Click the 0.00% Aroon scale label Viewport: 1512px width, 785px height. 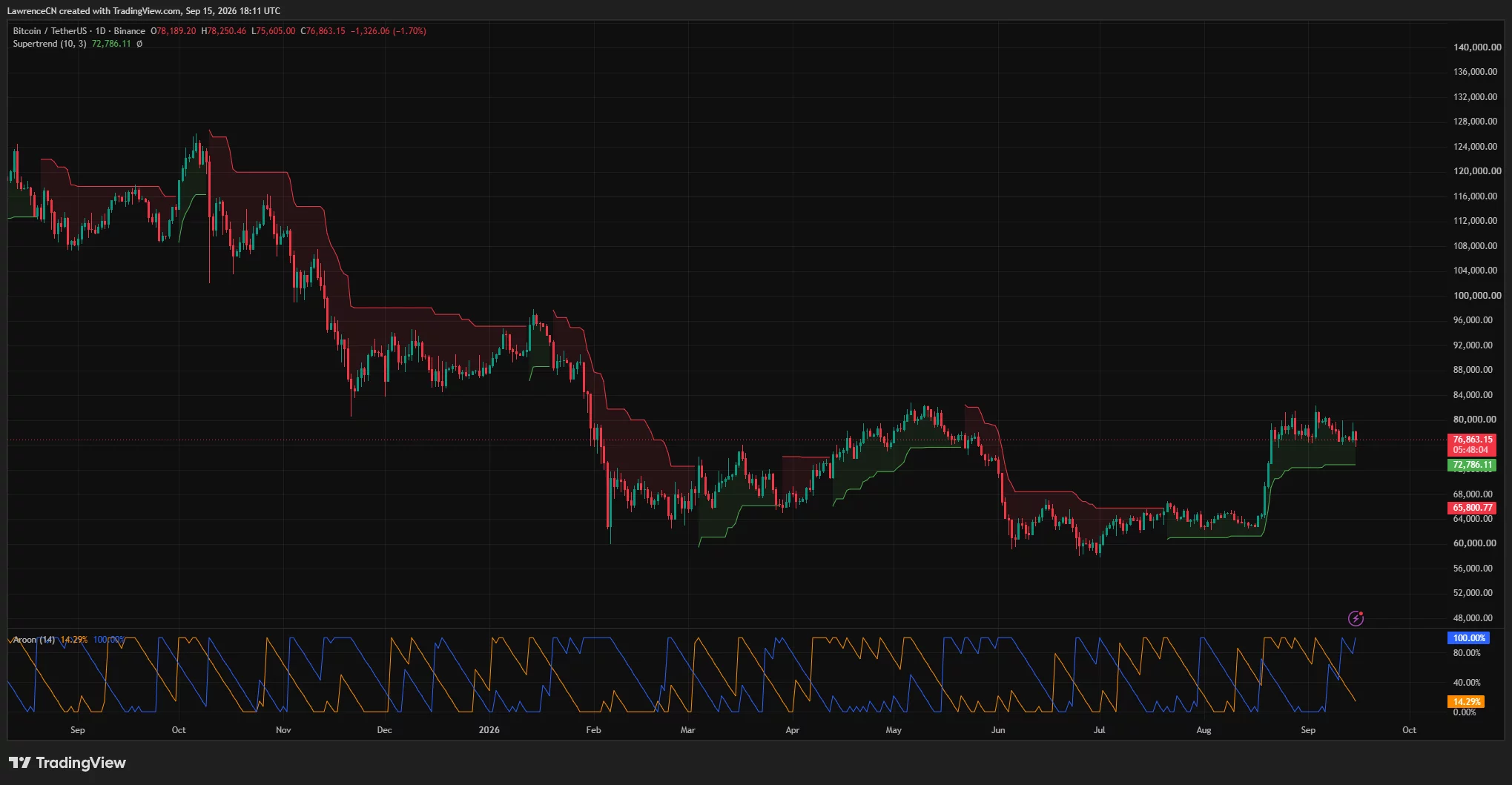click(x=1465, y=712)
